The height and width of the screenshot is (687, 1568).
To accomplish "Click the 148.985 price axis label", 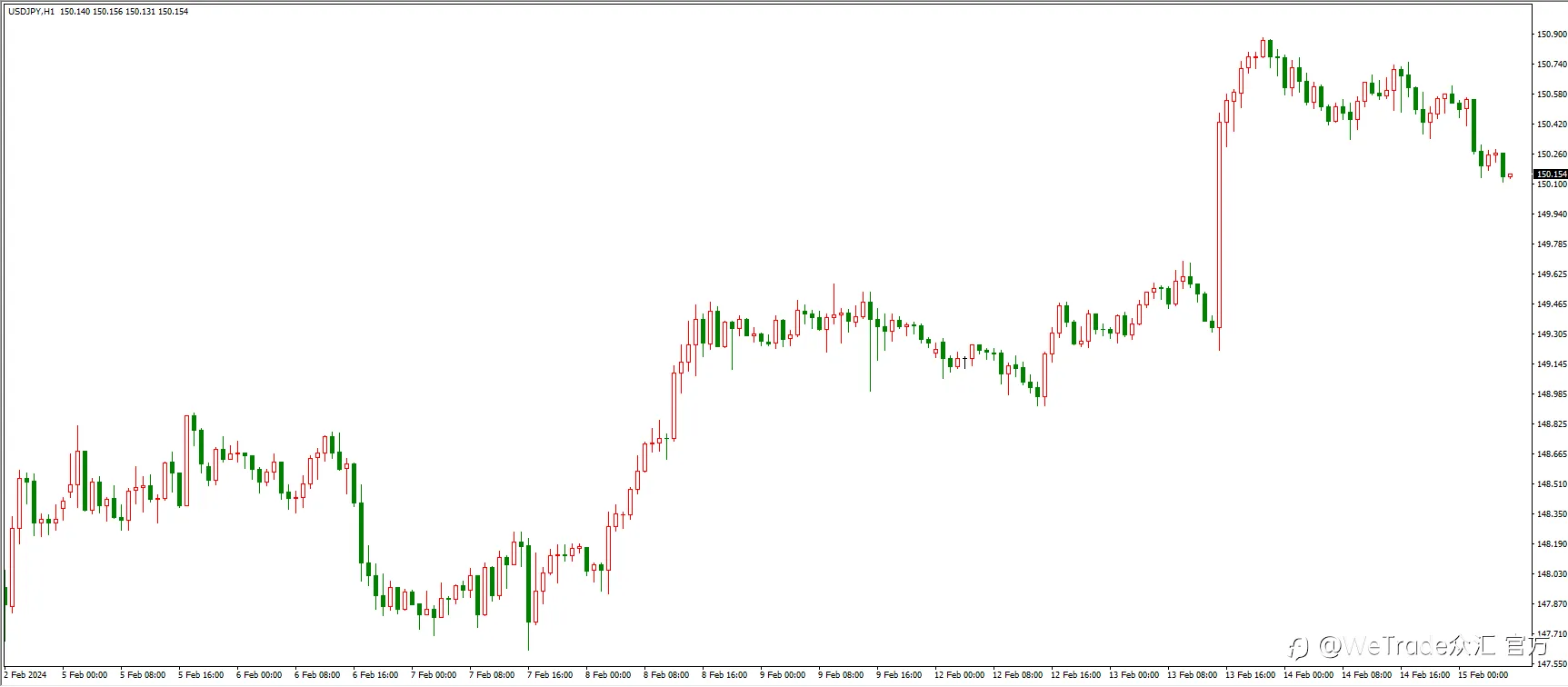I will (x=1552, y=394).
